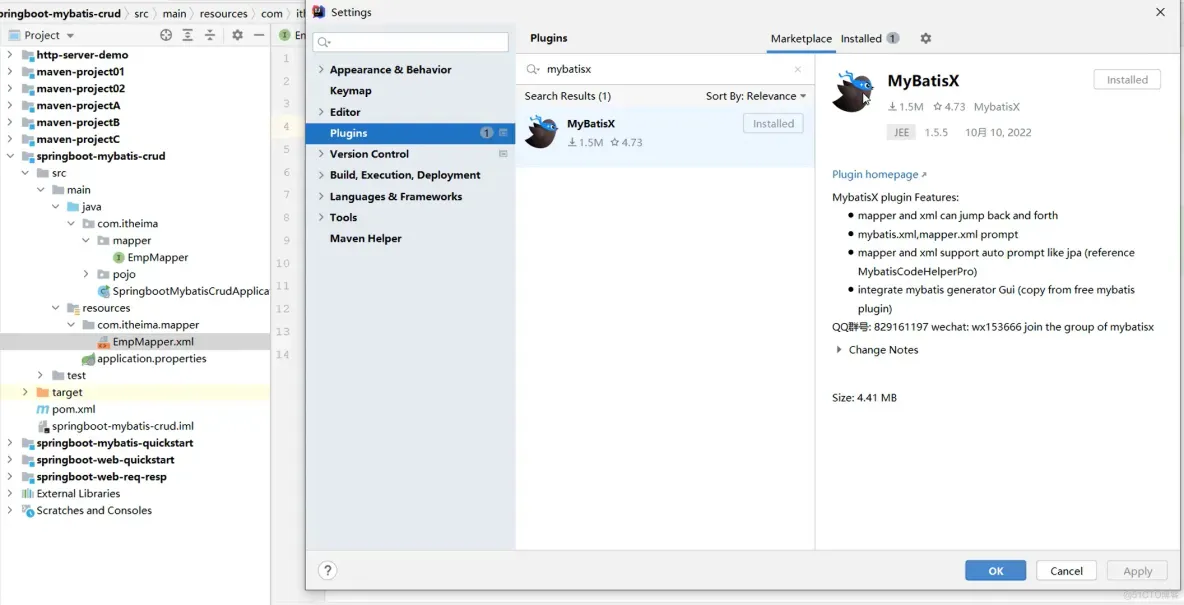Click the EmpMapper.xml file icon
The height and width of the screenshot is (605, 1184).
click(x=104, y=342)
